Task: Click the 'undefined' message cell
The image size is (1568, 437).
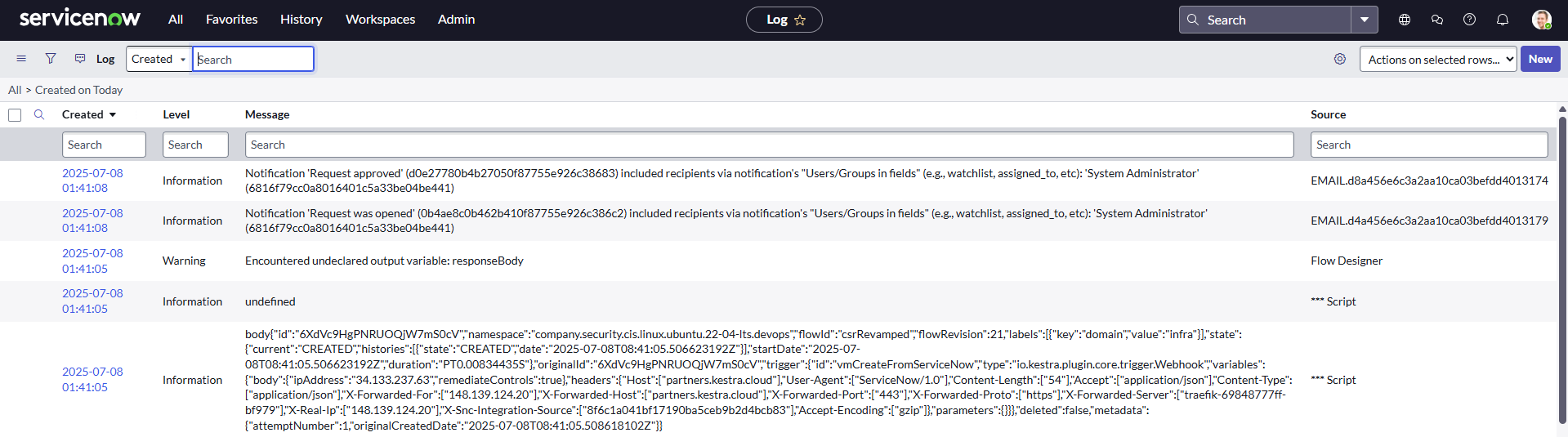Action: pyautogui.click(x=270, y=301)
